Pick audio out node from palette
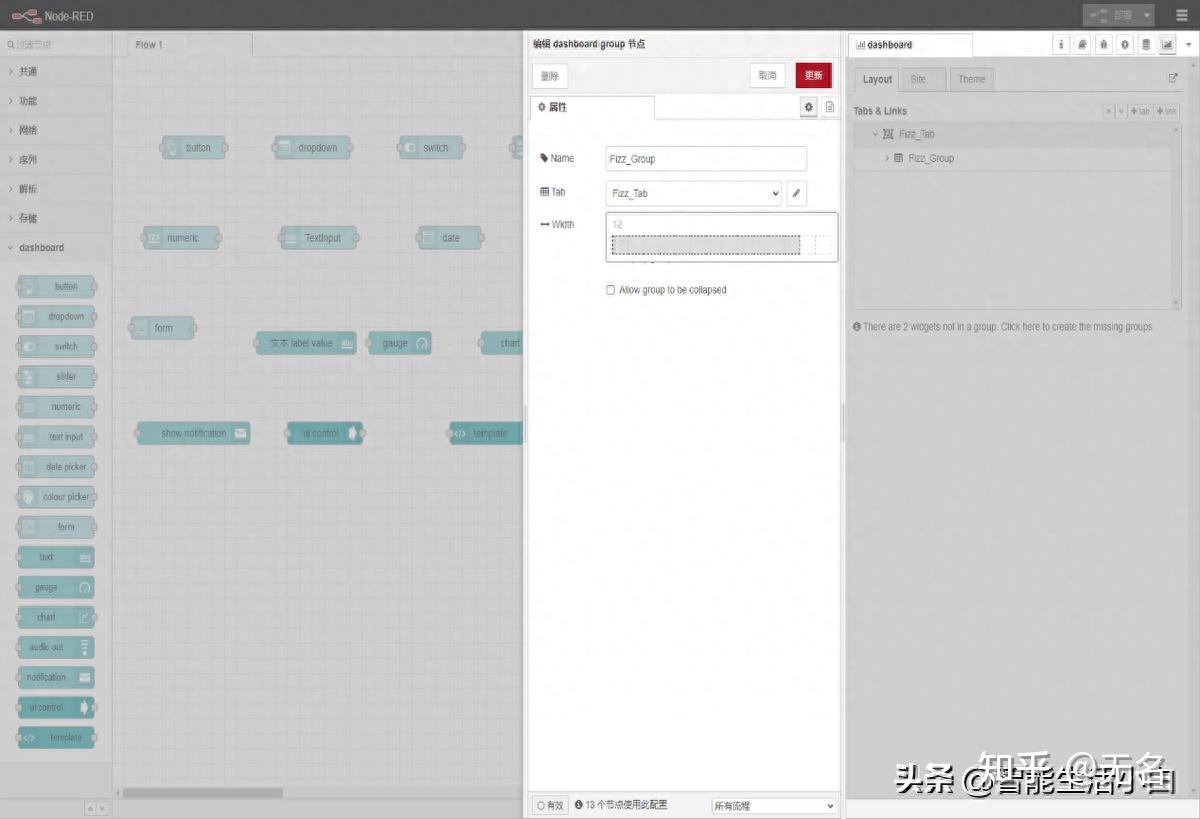This screenshot has width=1200, height=819. (57, 647)
